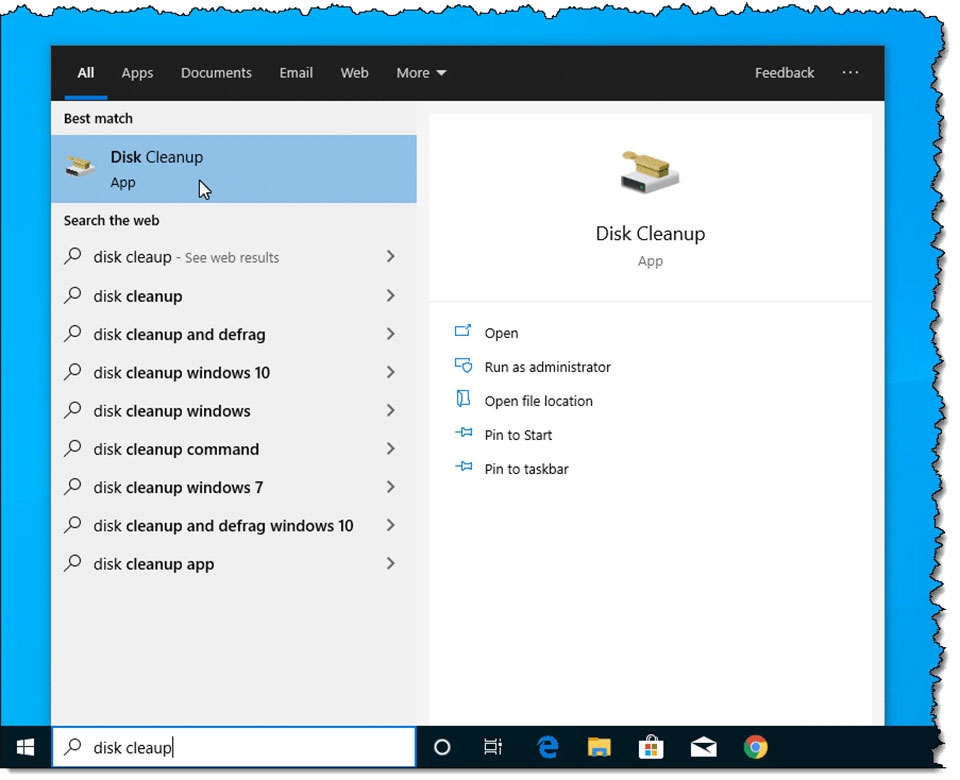Select the Web search tab

(354, 73)
